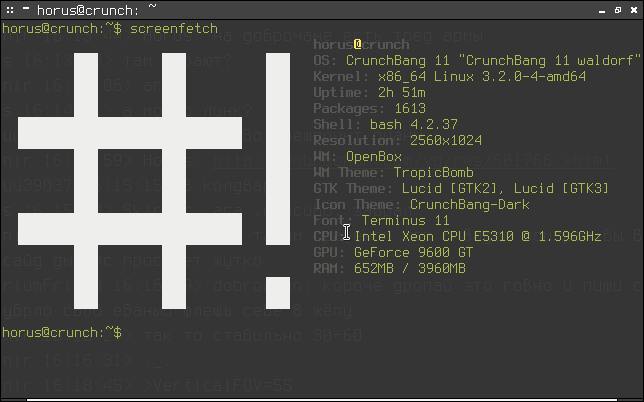644x402 pixels.
Task: Click the Font value 'Terminus 11'
Action: click(x=406, y=221)
